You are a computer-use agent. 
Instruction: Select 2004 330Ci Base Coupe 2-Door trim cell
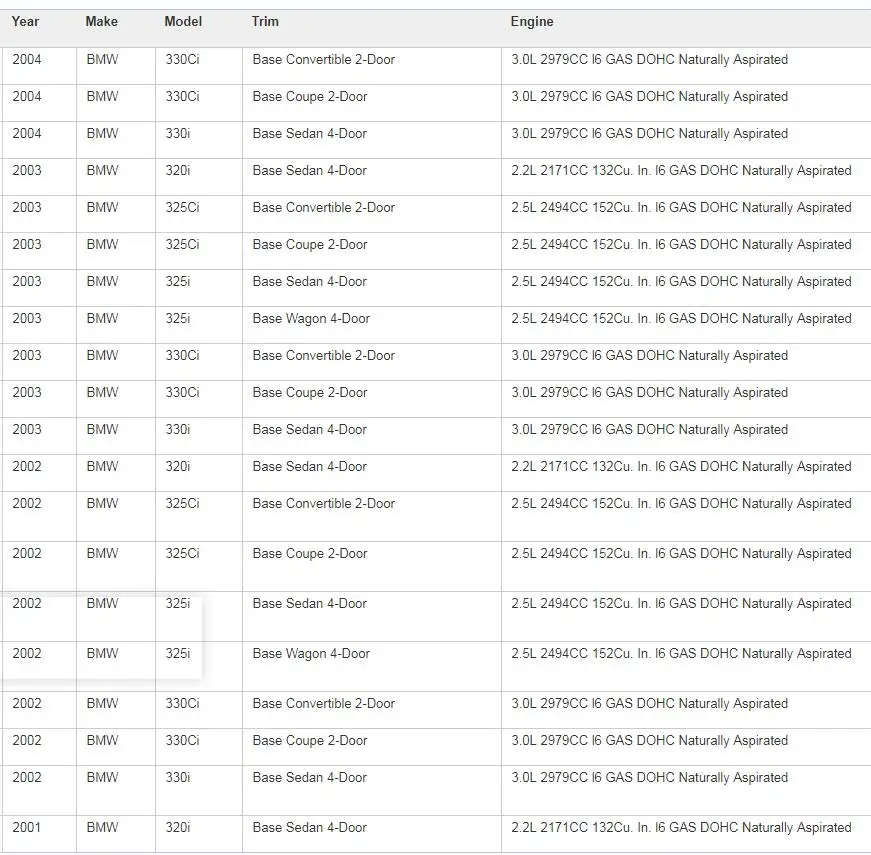pyautogui.click(x=372, y=103)
